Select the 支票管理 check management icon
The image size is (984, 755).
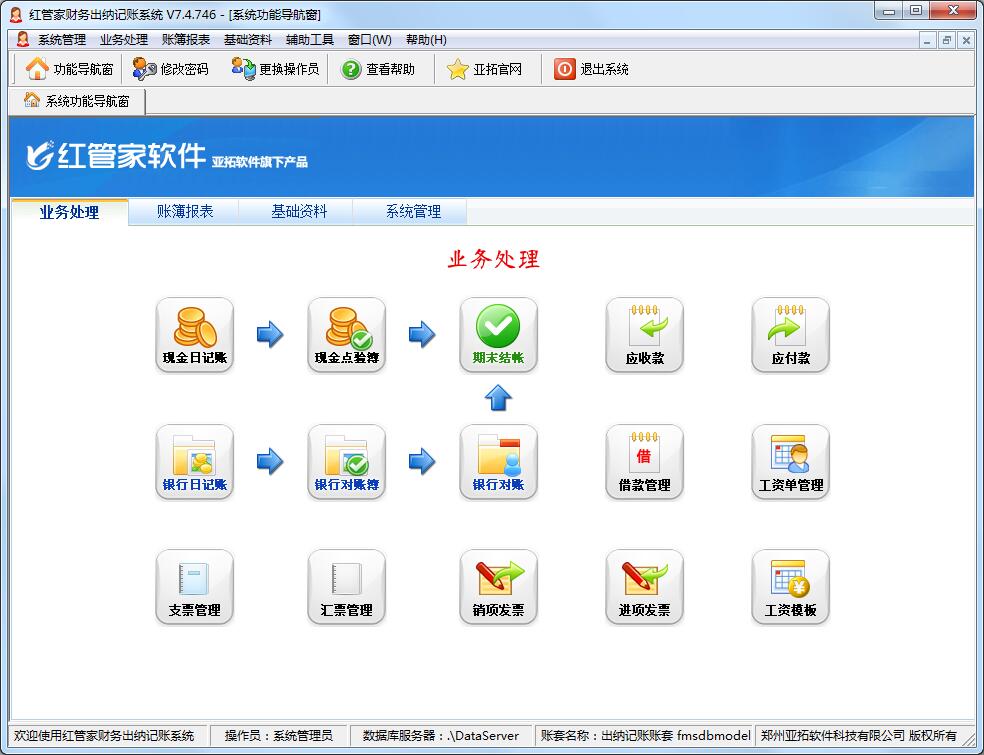(x=194, y=586)
